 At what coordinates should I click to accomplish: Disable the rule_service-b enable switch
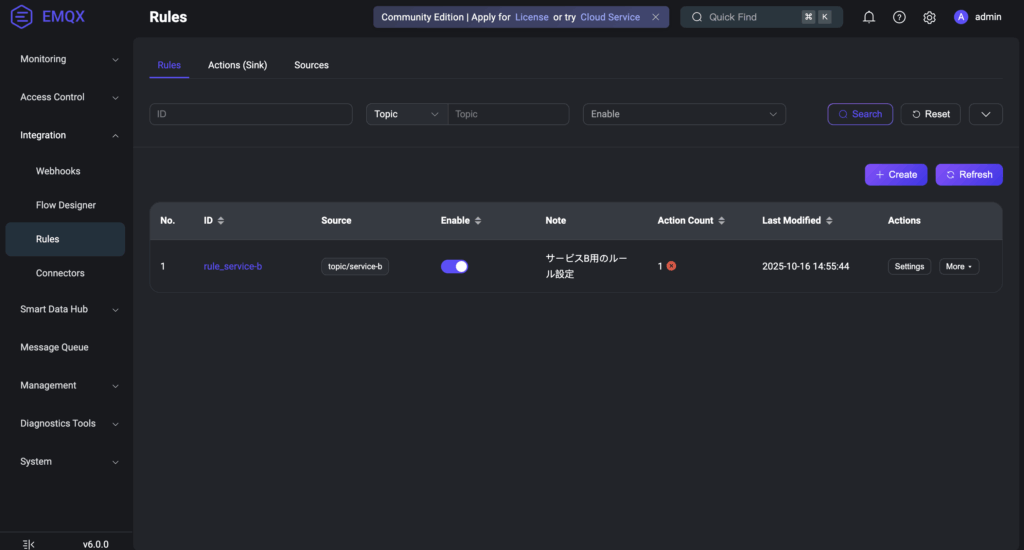click(x=454, y=266)
